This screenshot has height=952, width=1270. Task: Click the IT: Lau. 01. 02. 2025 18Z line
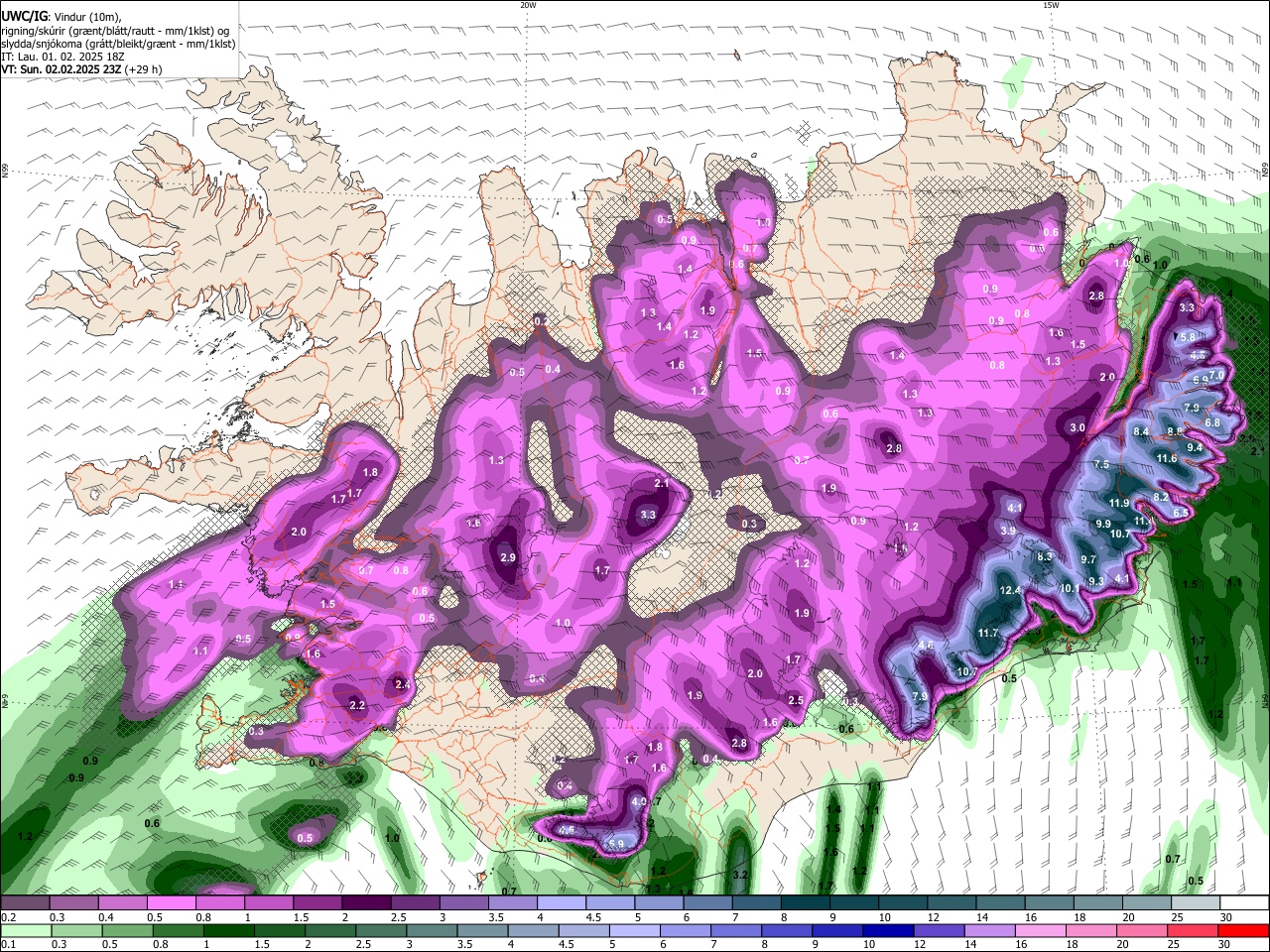click(63, 57)
